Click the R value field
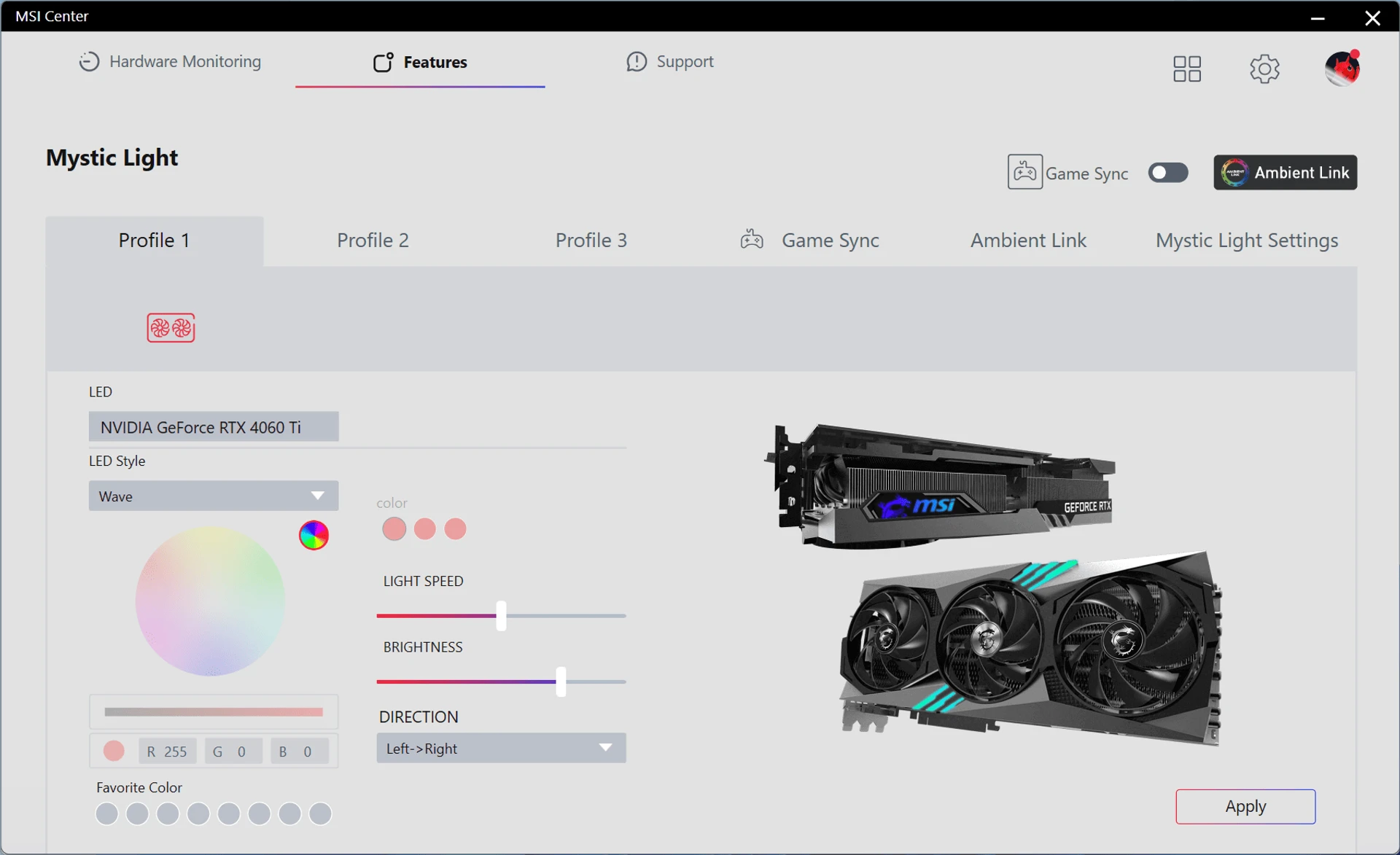 coord(168,751)
